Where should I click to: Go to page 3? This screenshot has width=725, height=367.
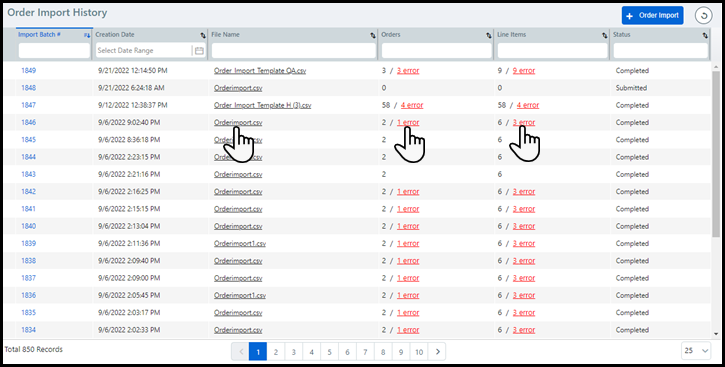pyautogui.click(x=294, y=352)
